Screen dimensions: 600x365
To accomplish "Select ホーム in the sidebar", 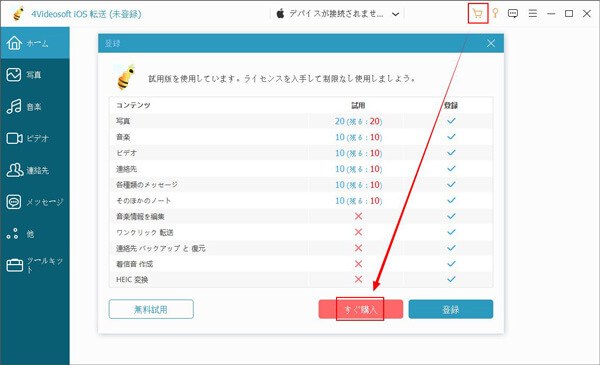I will tap(35, 43).
